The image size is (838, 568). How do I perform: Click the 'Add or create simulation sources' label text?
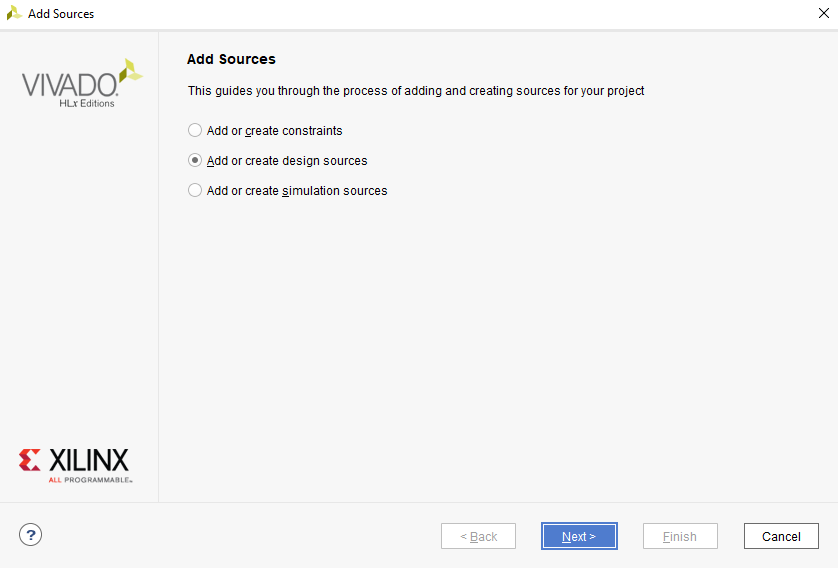[x=296, y=191]
